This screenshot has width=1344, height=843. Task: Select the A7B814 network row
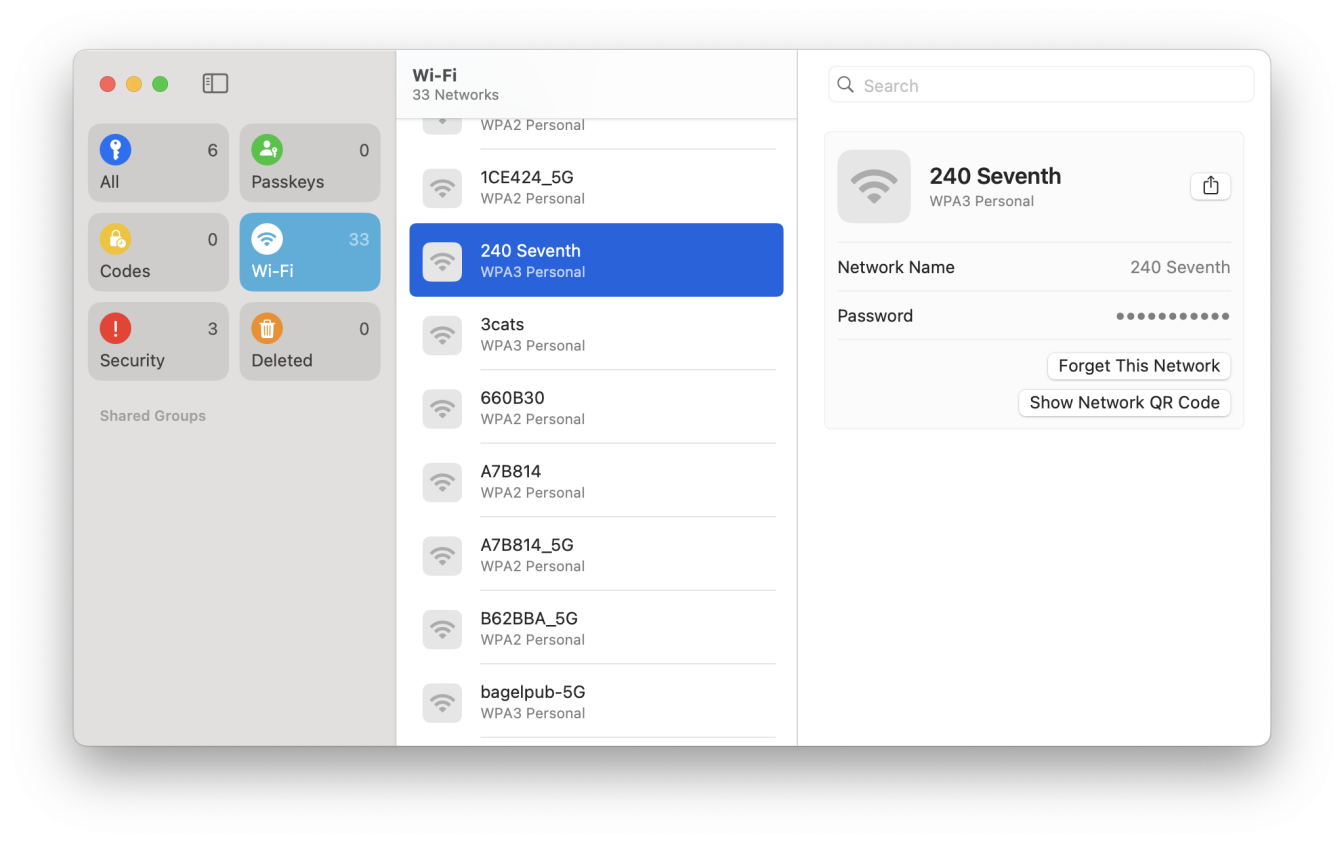click(596, 481)
